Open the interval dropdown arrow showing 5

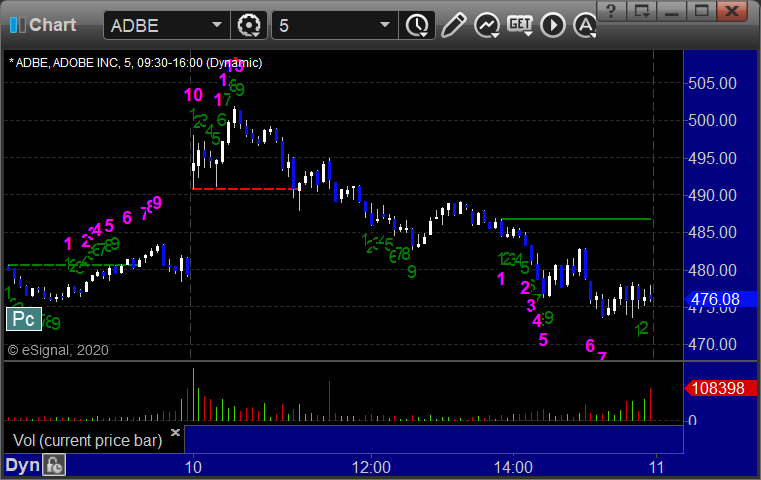point(384,25)
